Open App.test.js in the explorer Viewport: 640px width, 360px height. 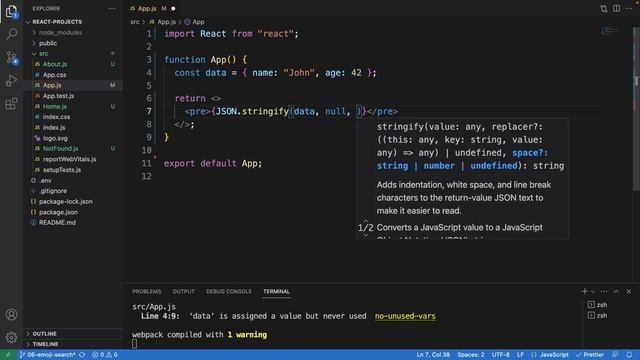(58, 96)
